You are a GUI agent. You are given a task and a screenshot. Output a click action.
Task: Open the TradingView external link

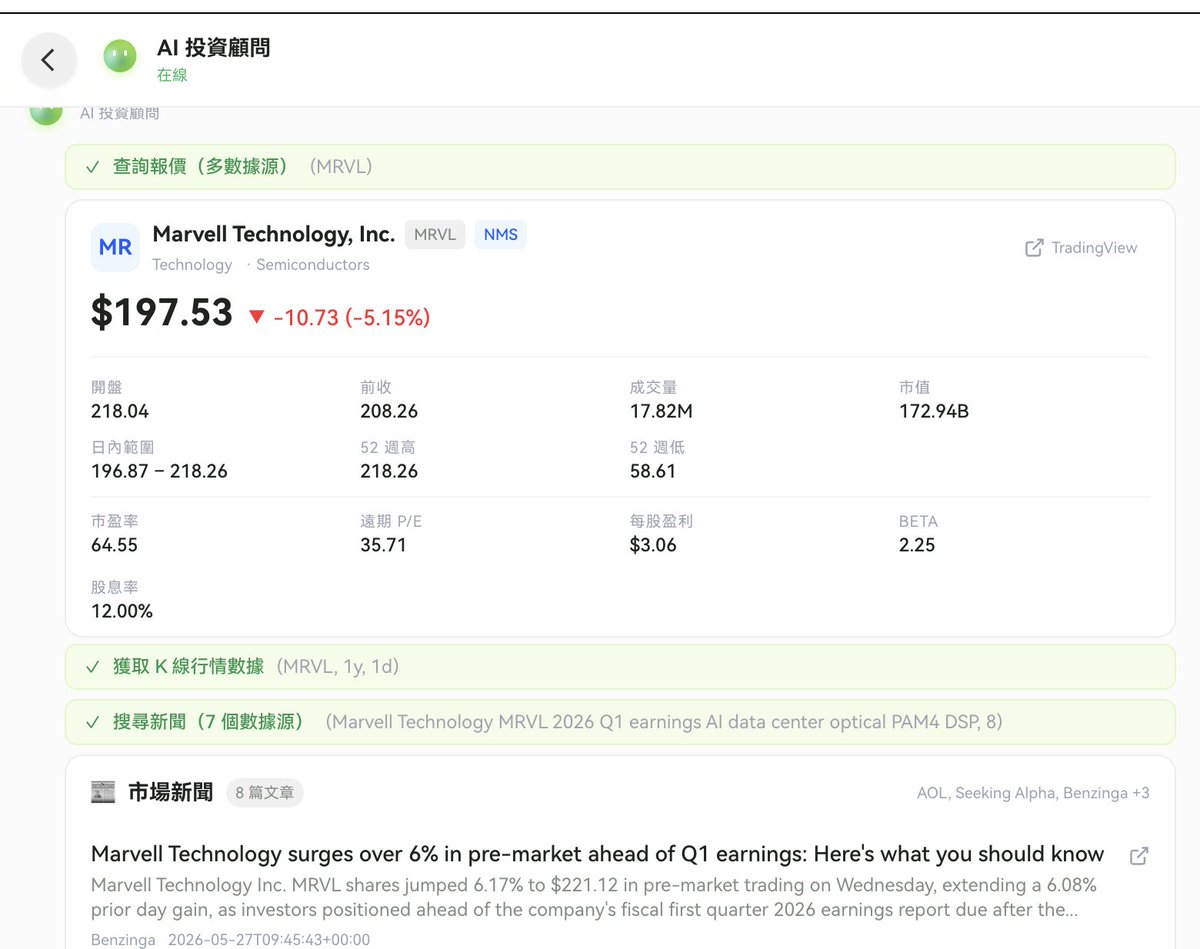click(1081, 248)
